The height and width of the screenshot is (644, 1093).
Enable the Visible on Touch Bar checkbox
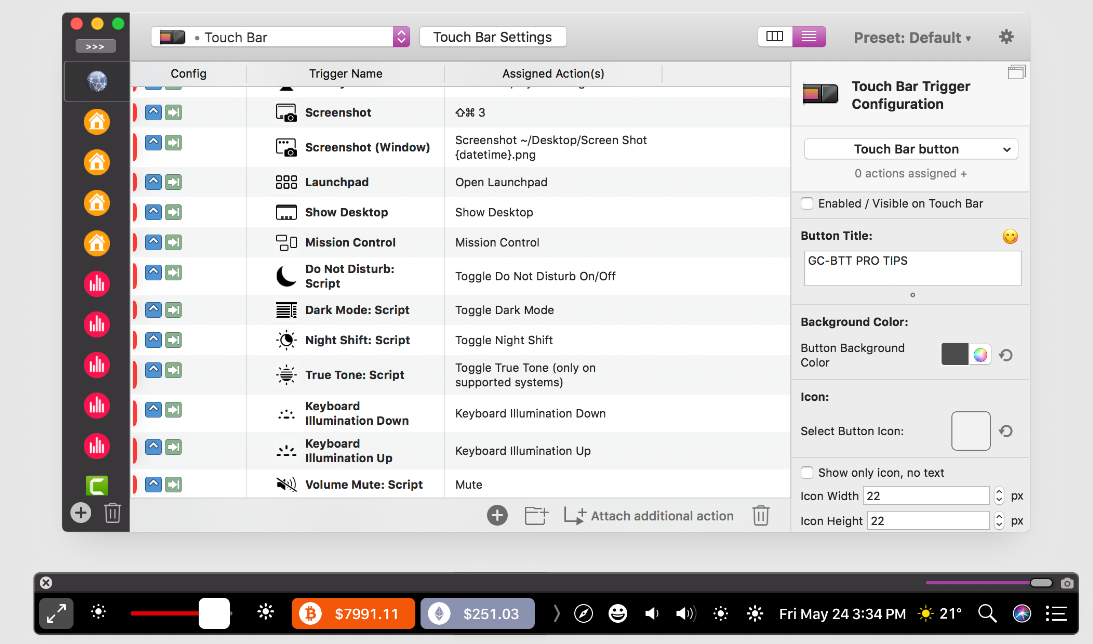[807, 204]
